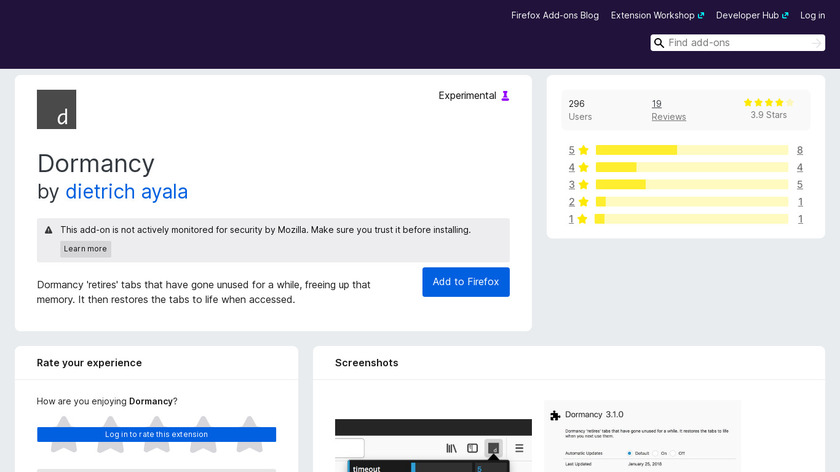Select the first rating star
The width and height of the screenshot is (840, 472).
pos(62,432)
